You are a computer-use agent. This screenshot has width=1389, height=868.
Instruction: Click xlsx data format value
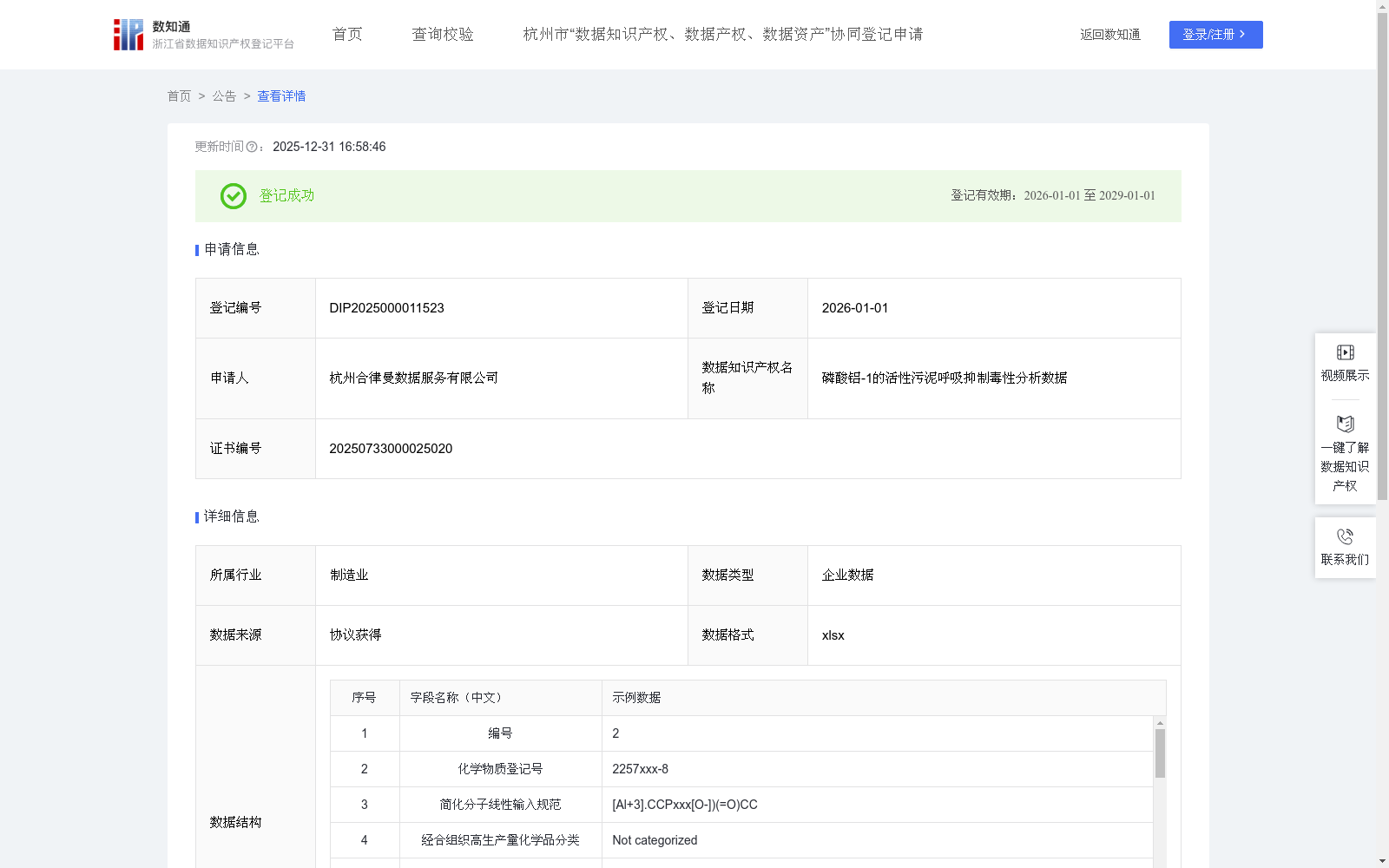(833, 635)
